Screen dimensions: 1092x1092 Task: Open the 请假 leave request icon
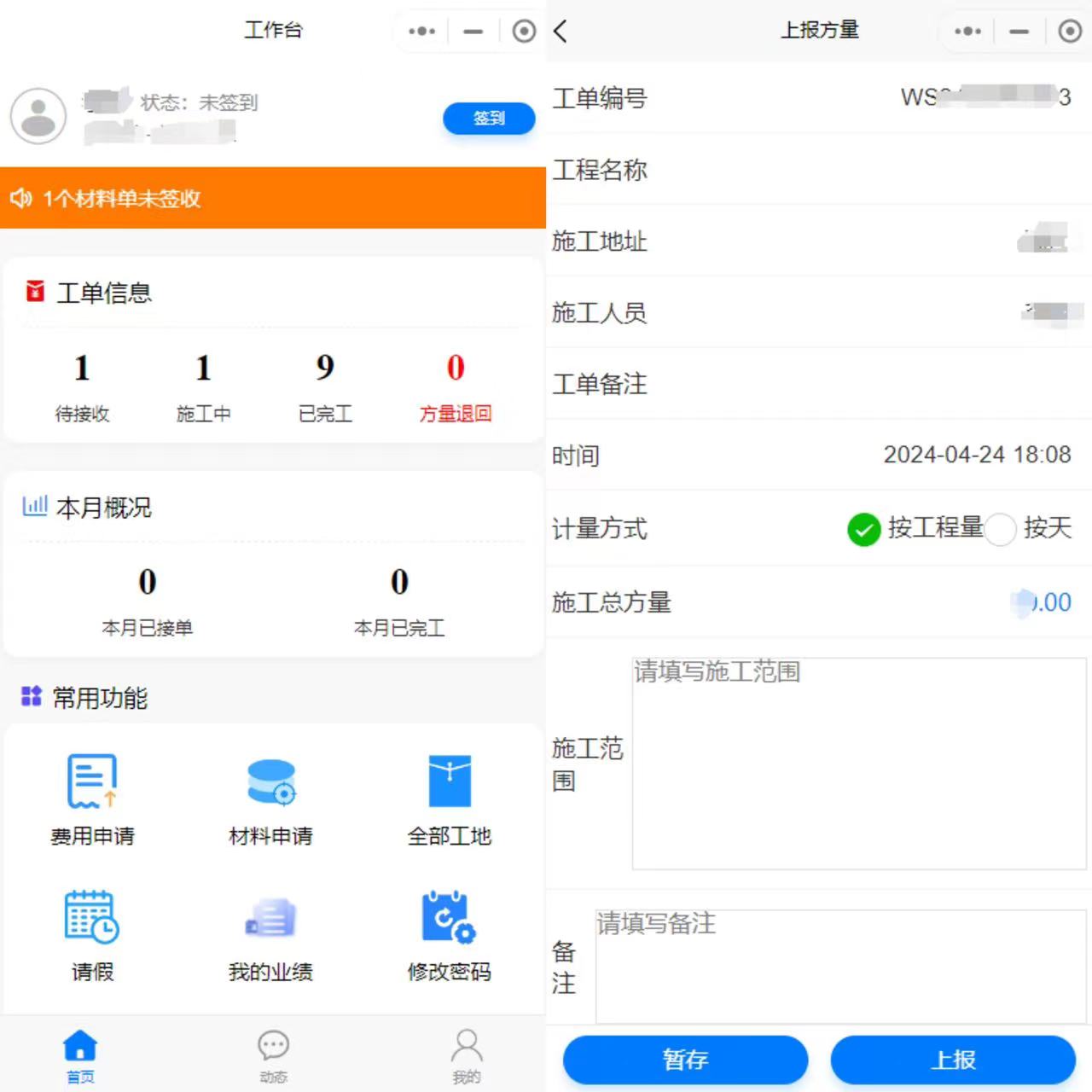point(92,918)
